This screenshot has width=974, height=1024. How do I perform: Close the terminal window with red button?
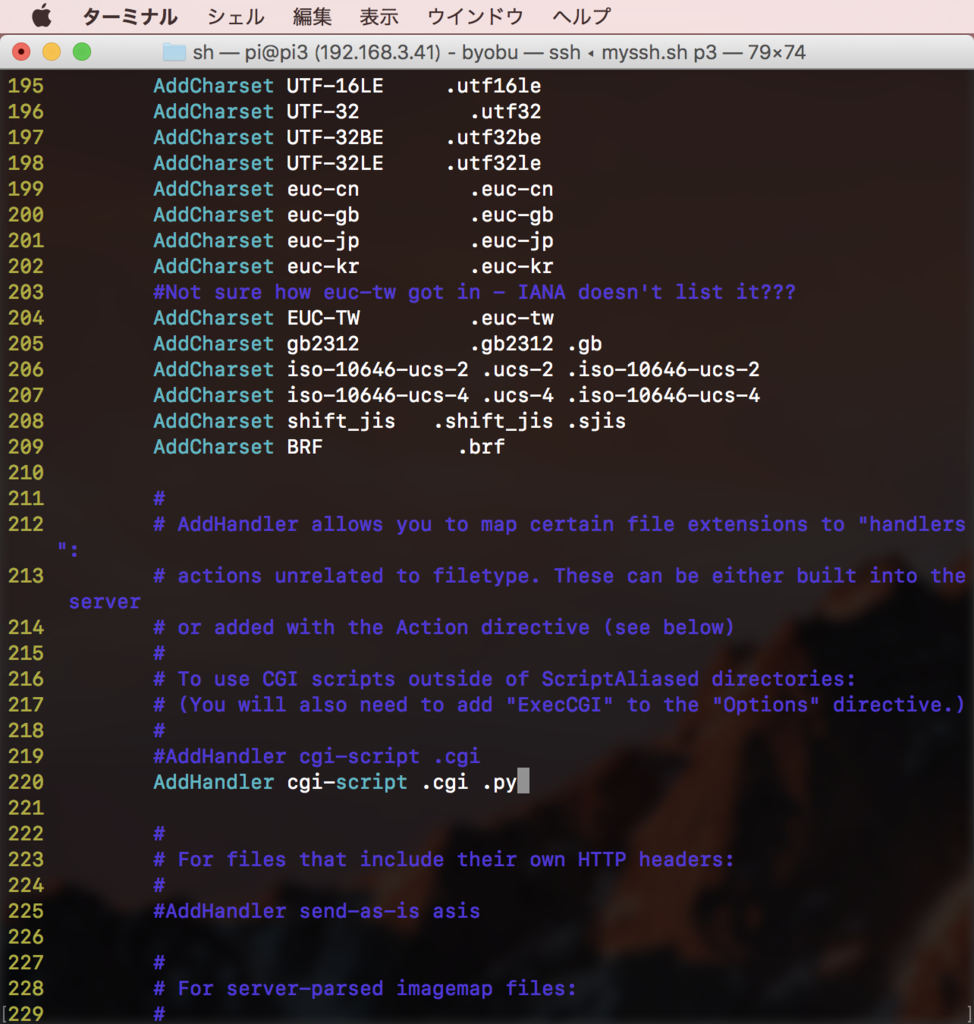tap(22, 52)
